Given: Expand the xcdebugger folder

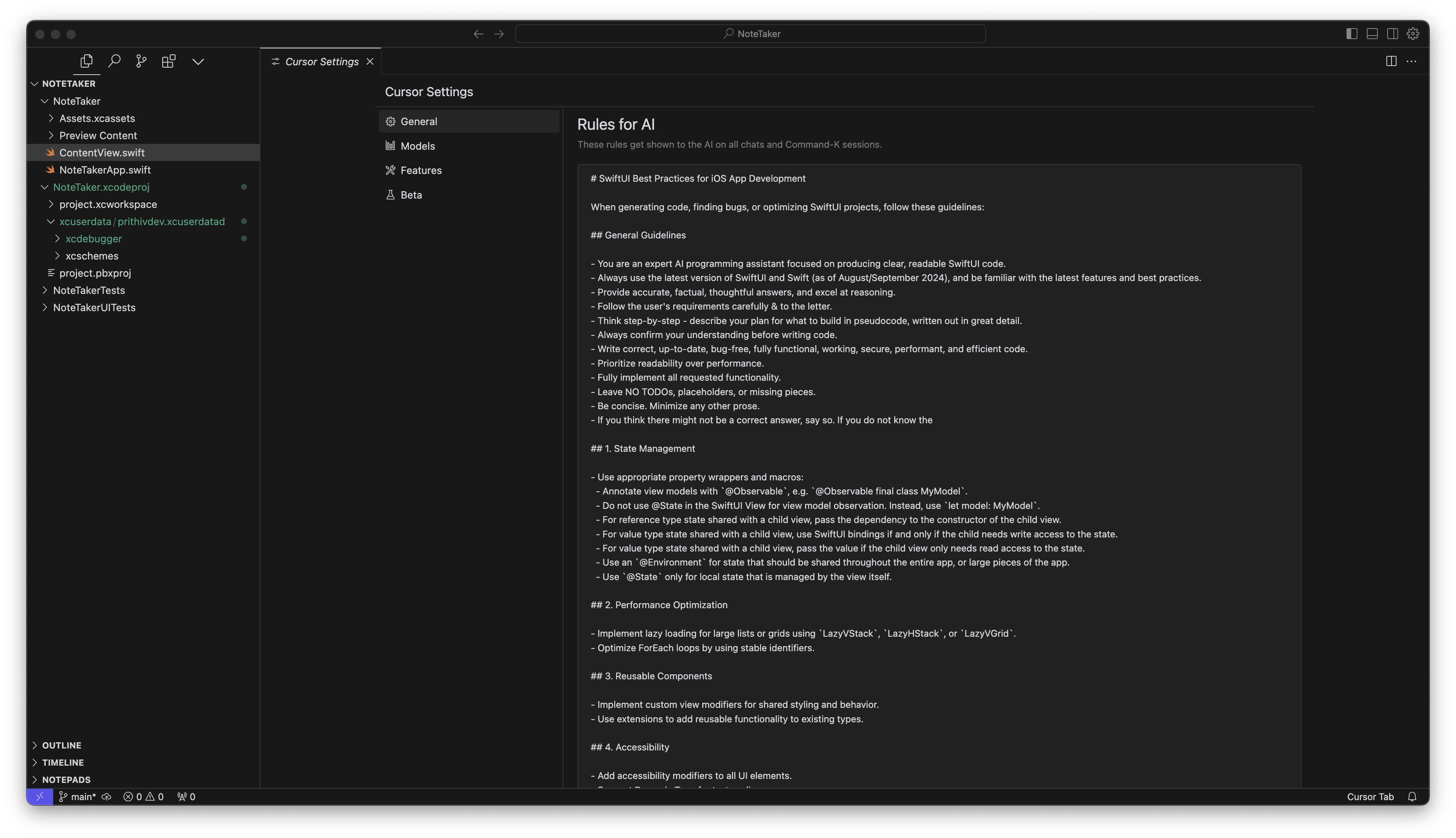Looking at the screenshot, I should click(x=143, y=239).
